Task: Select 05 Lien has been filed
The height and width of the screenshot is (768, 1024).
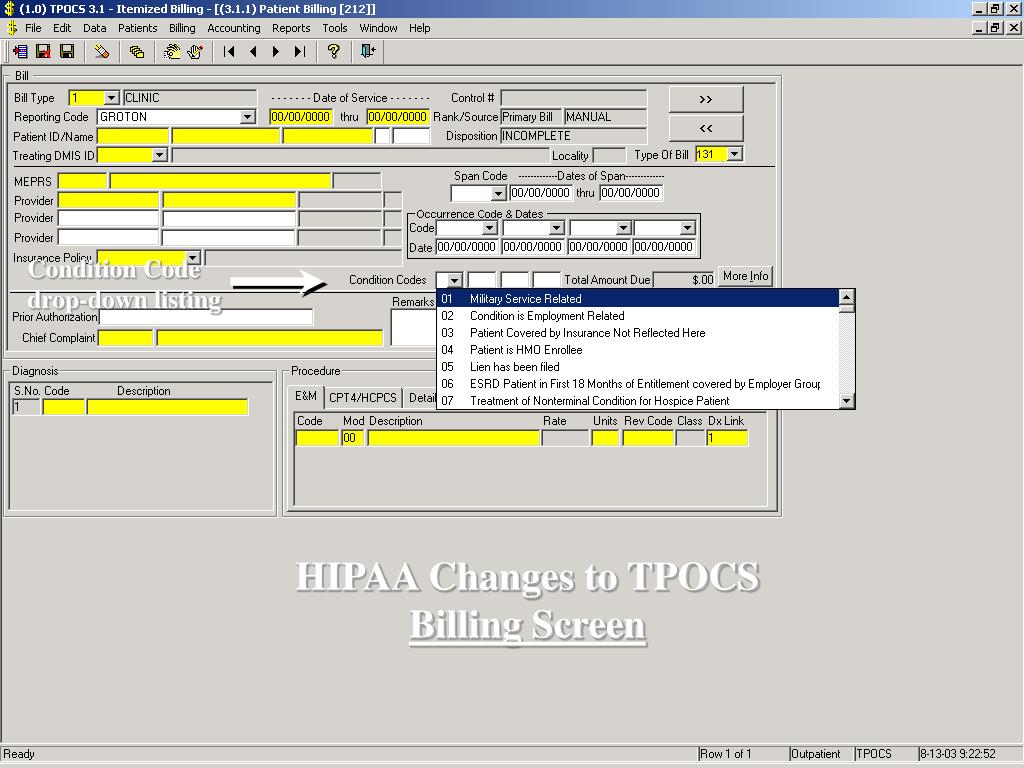Action: pyautogui.click(x=638, y=366)
